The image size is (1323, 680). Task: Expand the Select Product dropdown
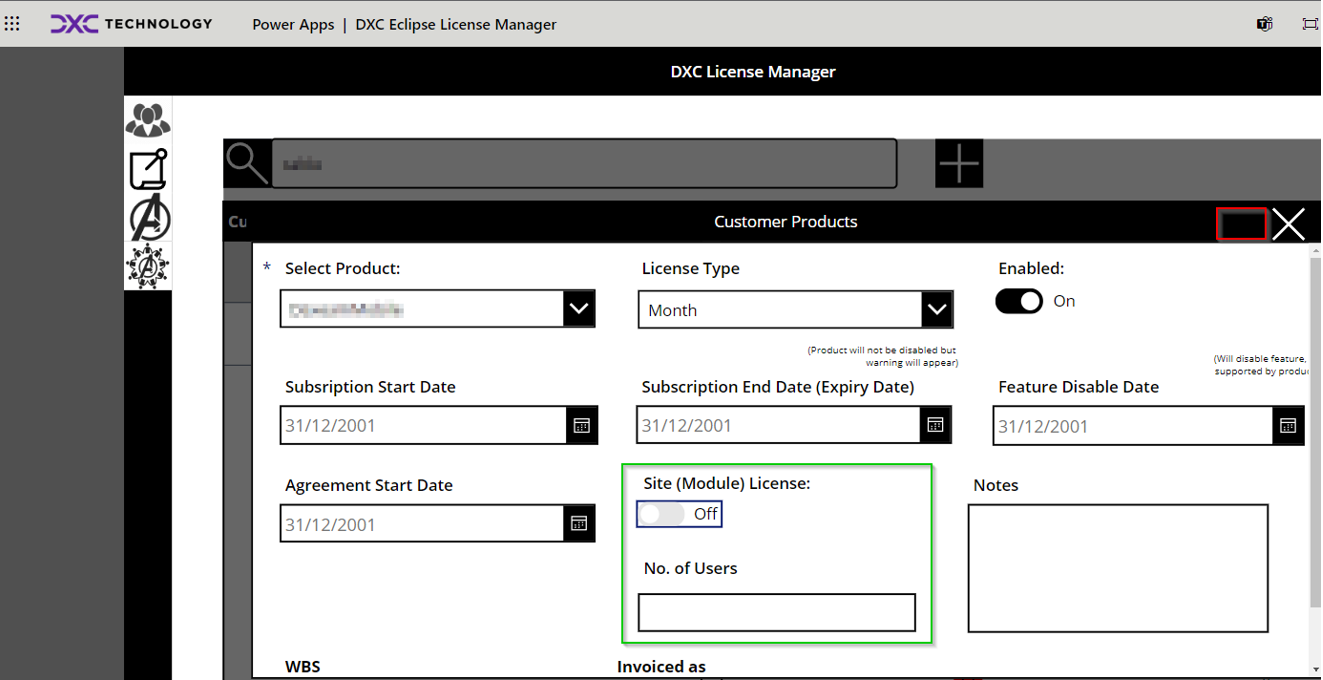578,309
